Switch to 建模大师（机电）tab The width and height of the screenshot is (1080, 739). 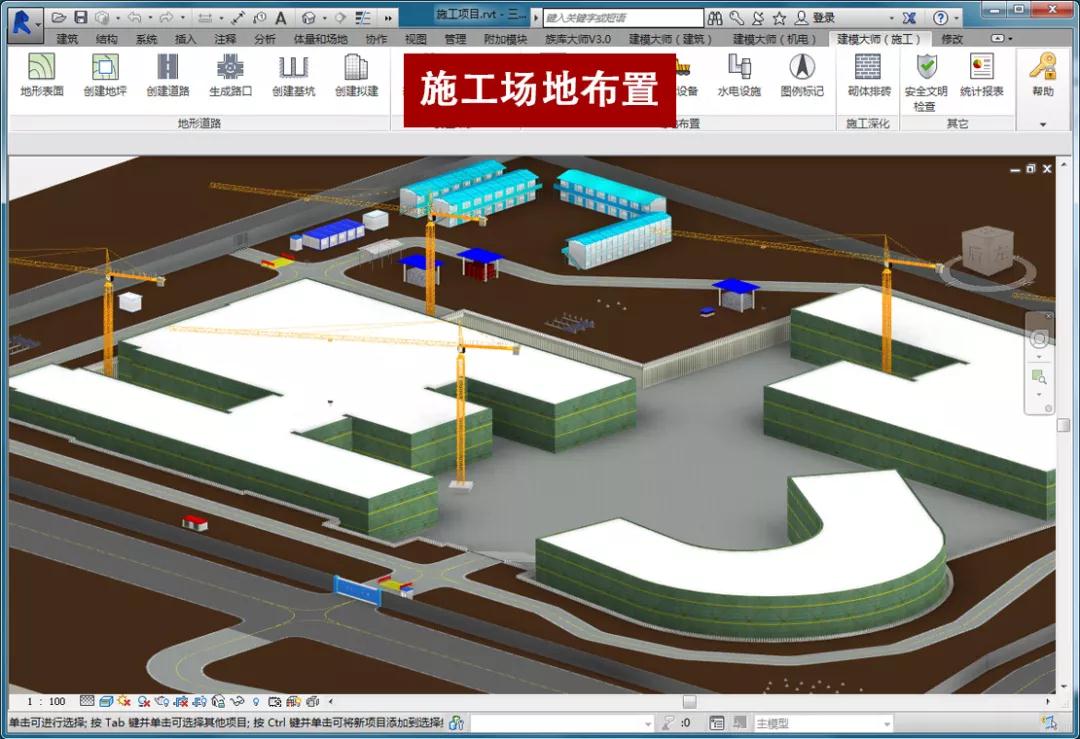point(773,39)
